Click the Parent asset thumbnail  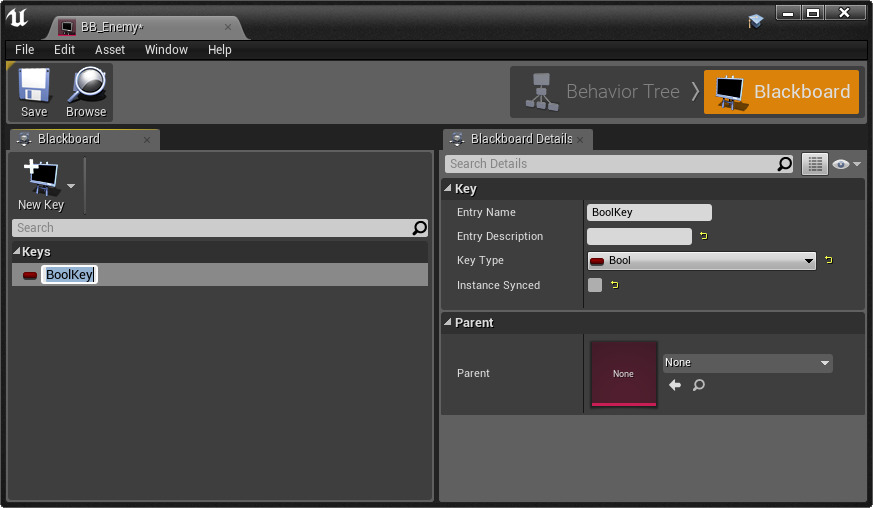tap(623, 374)
